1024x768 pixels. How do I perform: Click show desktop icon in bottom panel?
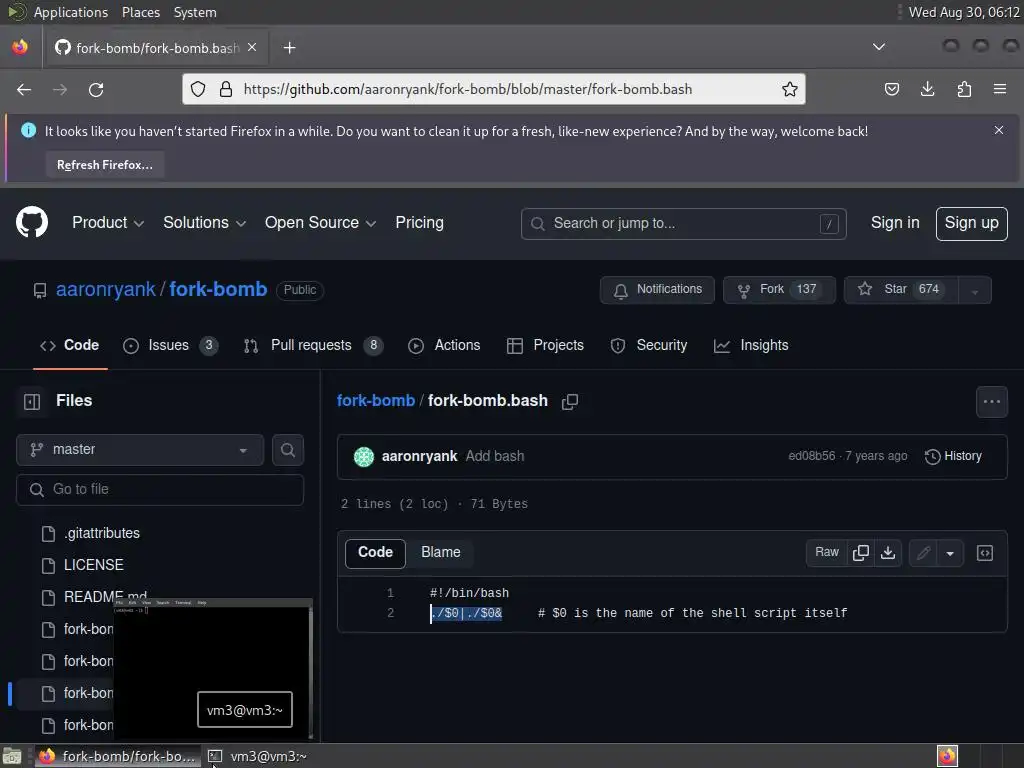[x=12, y=757]
